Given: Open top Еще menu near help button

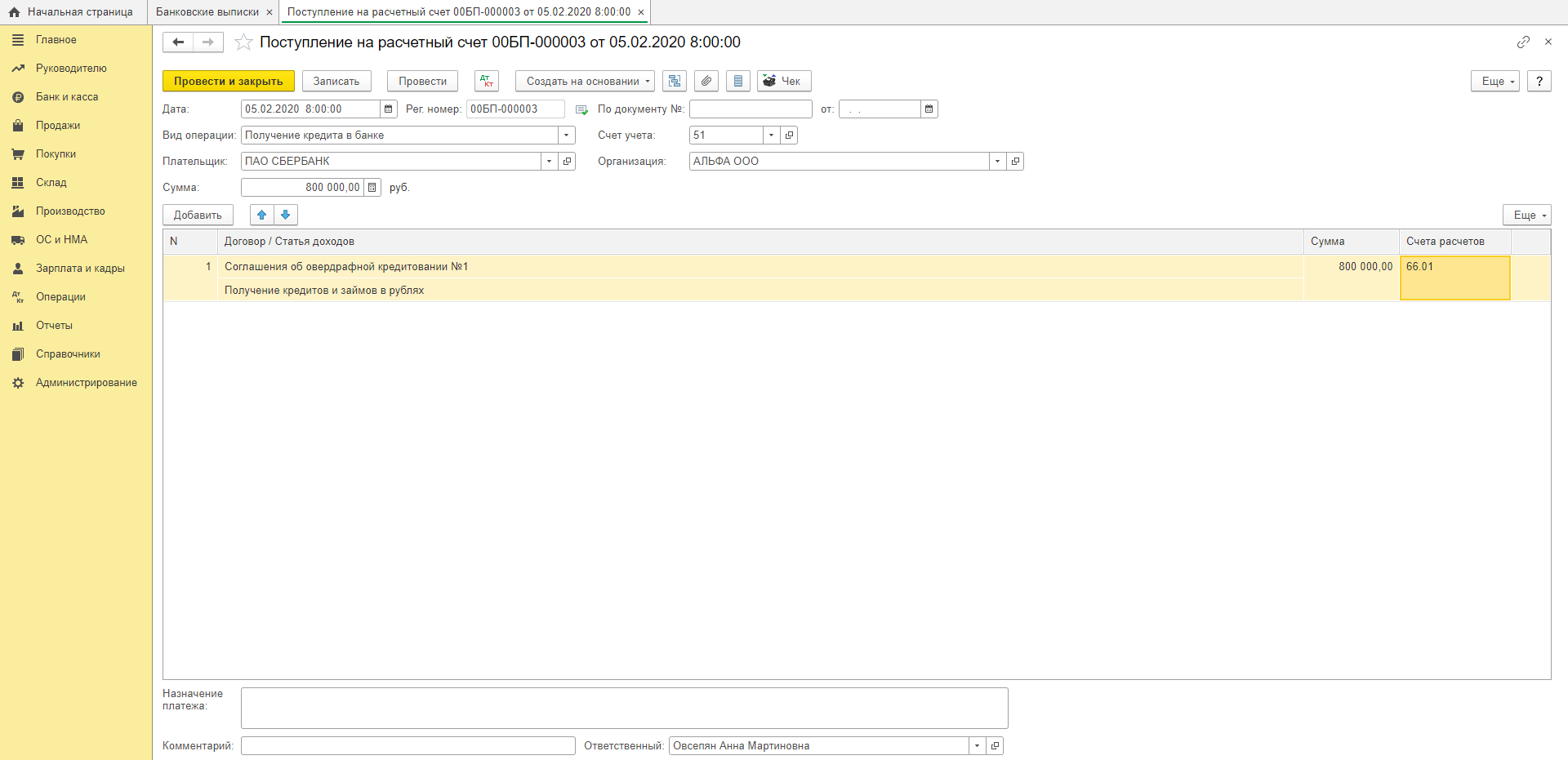Looking at the screenshot, I should (x=1495, y=81).
